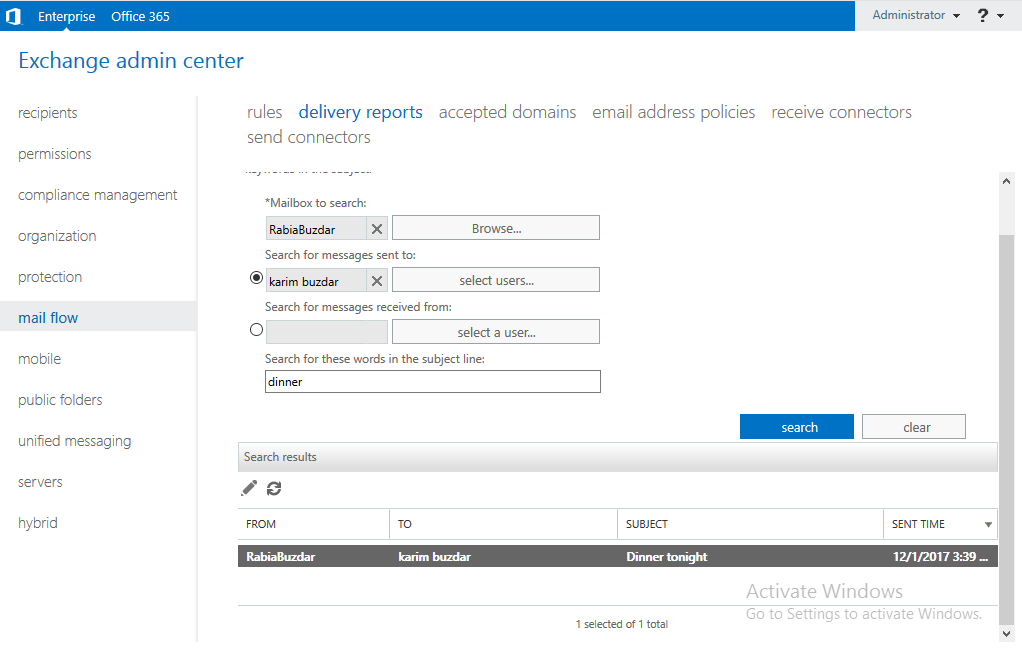The width and height of the screenshot is (1022, 657).
Task: Click Browse to choose a mailbox
Action: click(x=496, y=228)
